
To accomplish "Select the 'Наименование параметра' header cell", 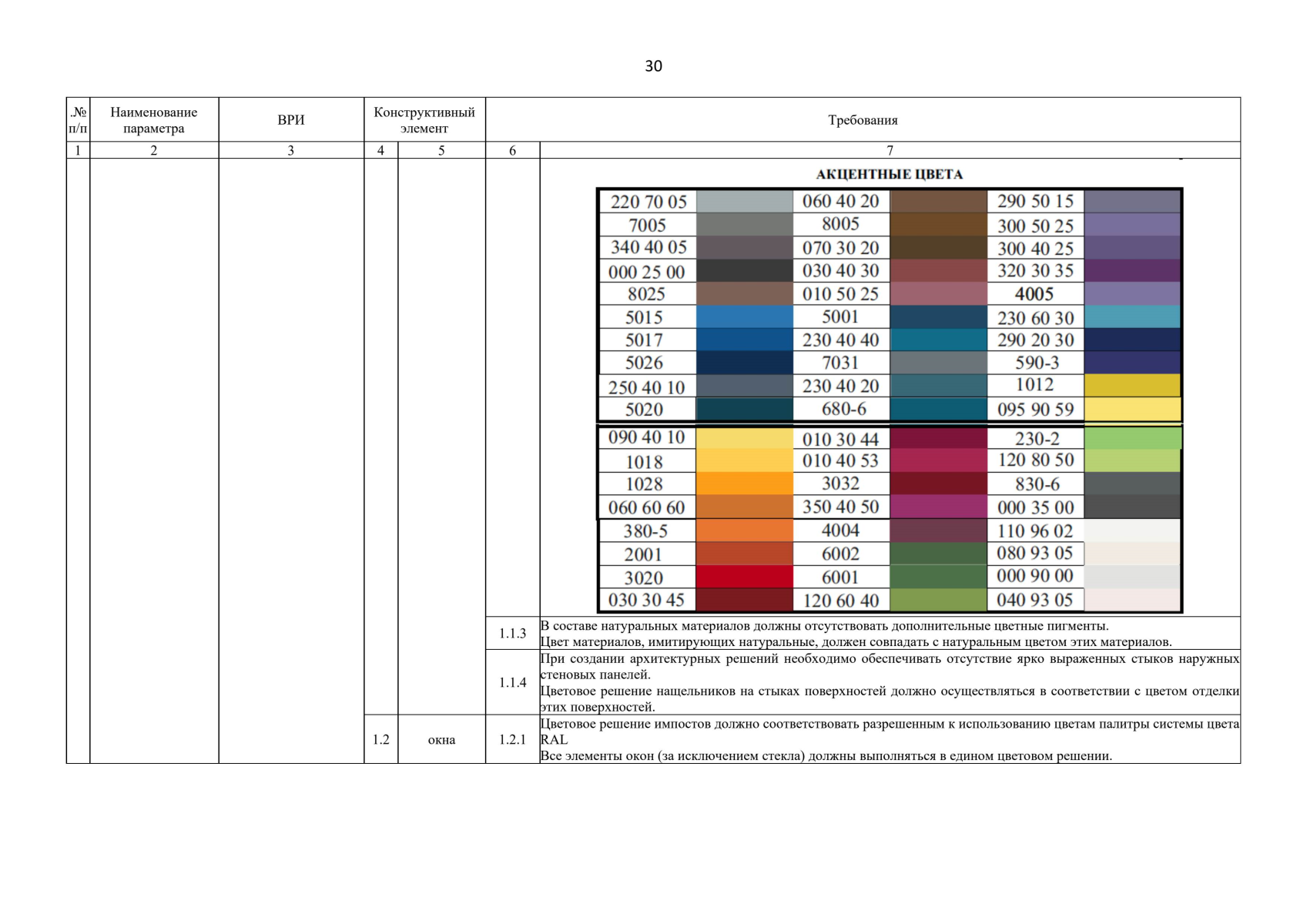I will click(154, 120).
